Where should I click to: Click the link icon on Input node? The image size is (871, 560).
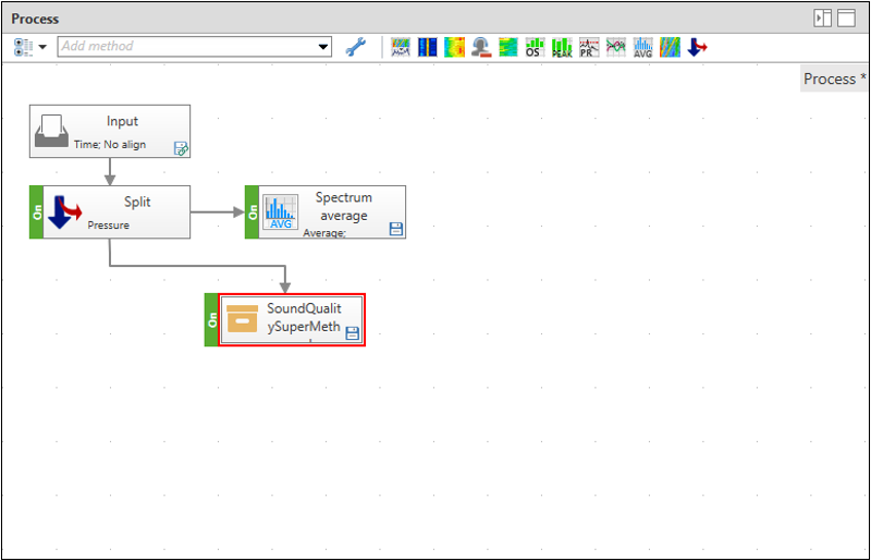181,149
